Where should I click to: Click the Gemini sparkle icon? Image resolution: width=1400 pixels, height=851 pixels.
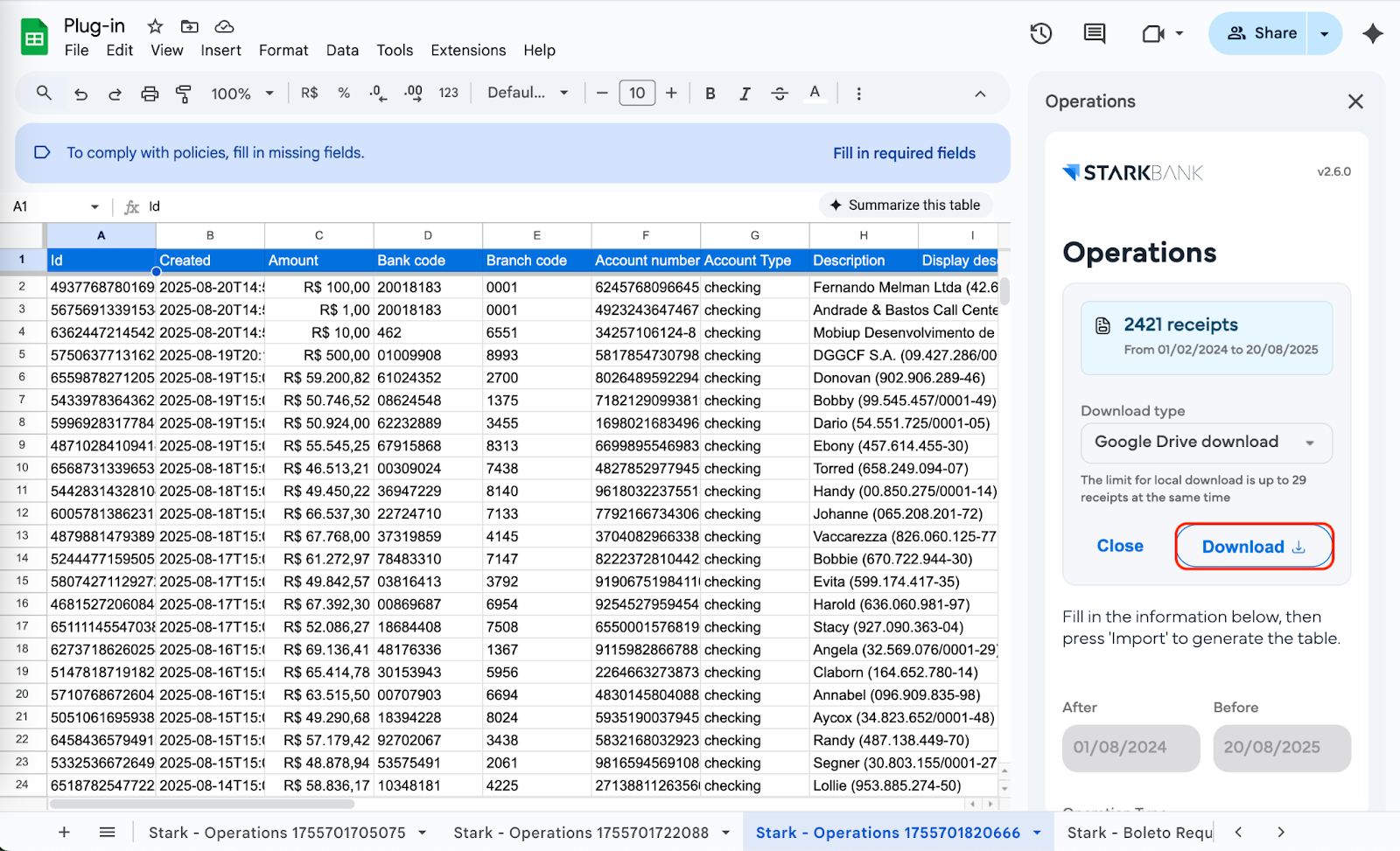[1372, 34]
